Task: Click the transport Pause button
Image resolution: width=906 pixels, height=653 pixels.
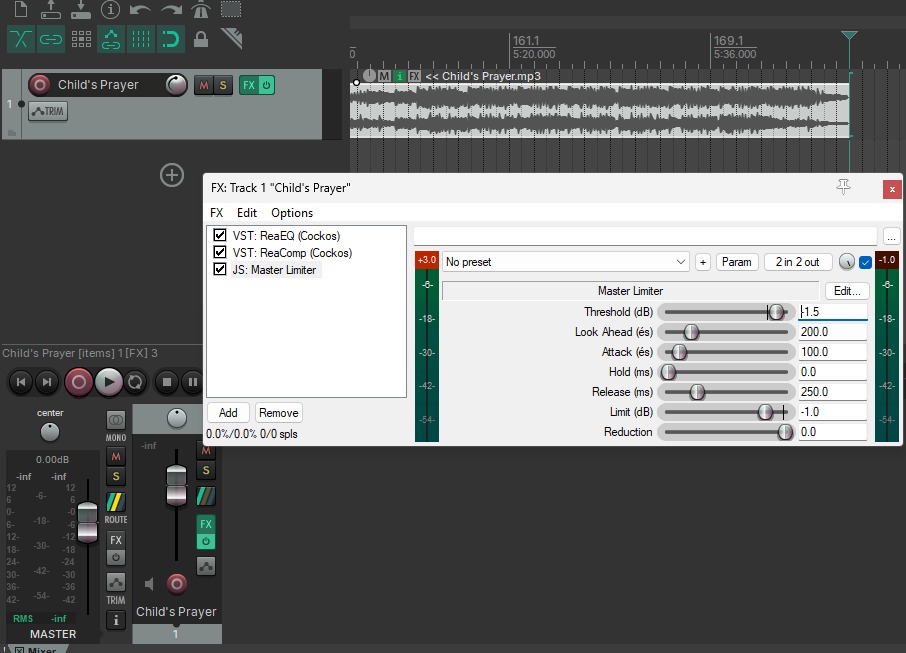Action: [x=192, y=381]
